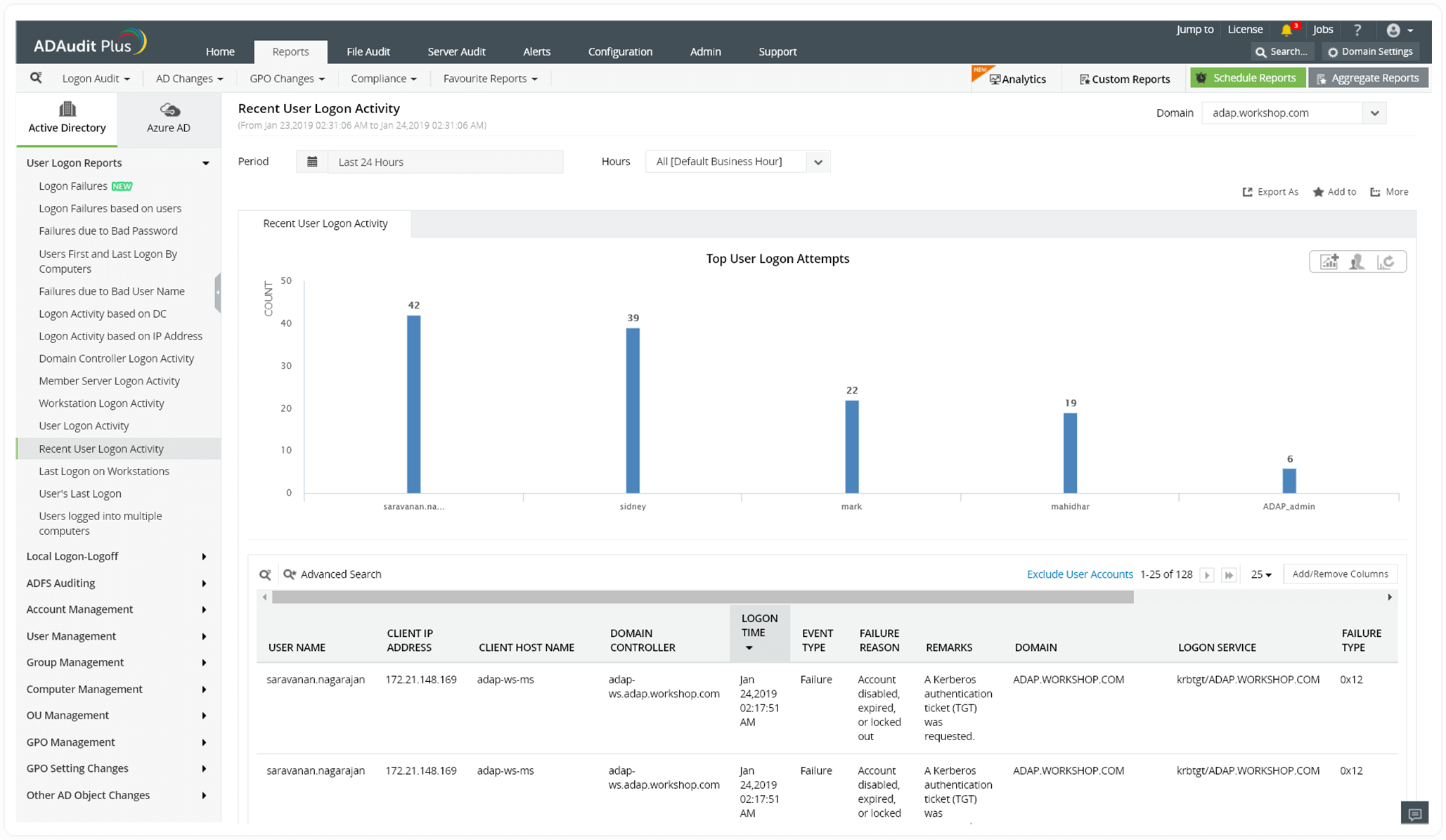Click the Schedule Reports button
This screenshot has width=1446, height=840.
[1247, 78]
